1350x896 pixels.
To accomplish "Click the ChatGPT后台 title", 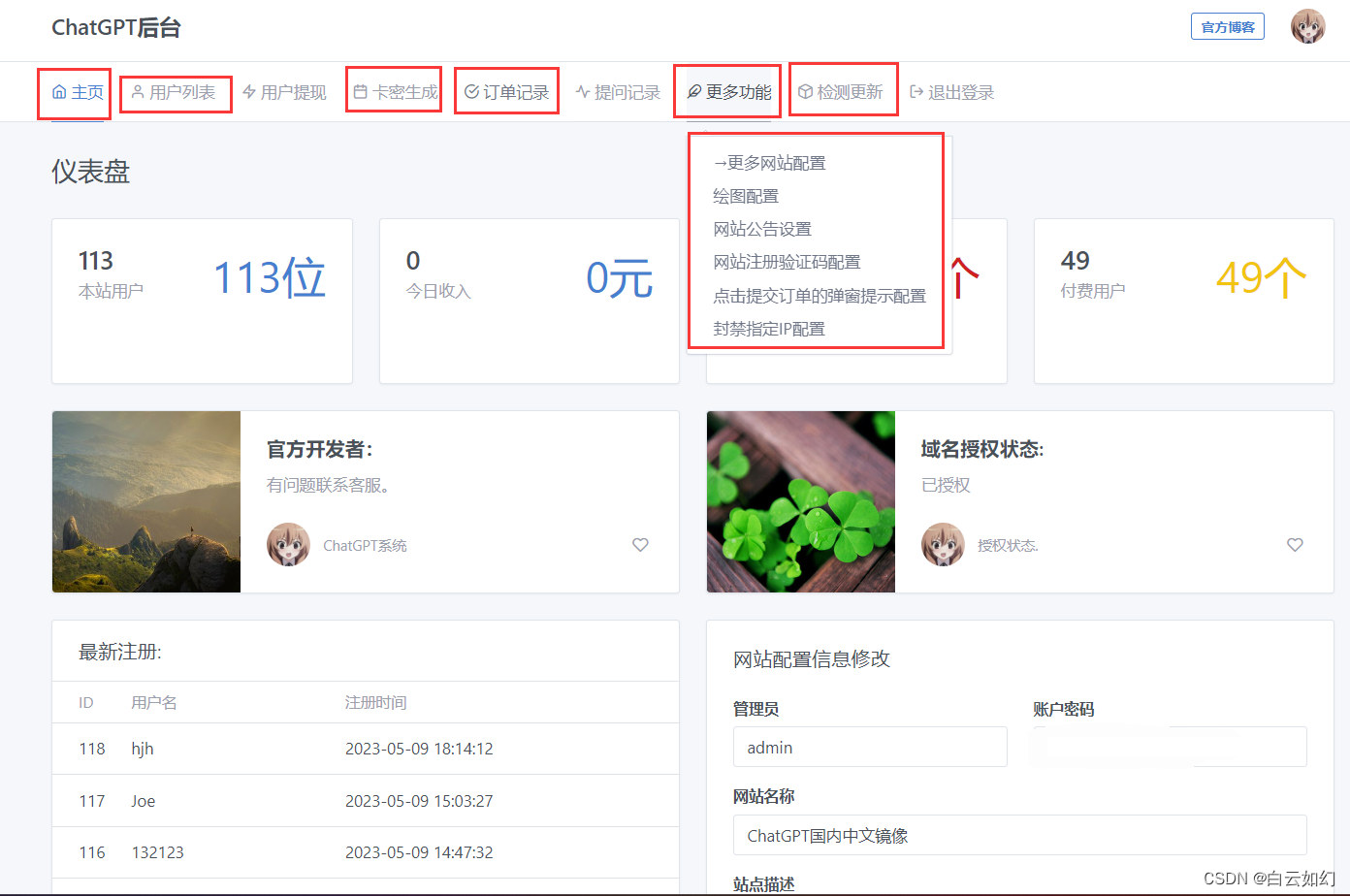I will click(x=116, y=27).
